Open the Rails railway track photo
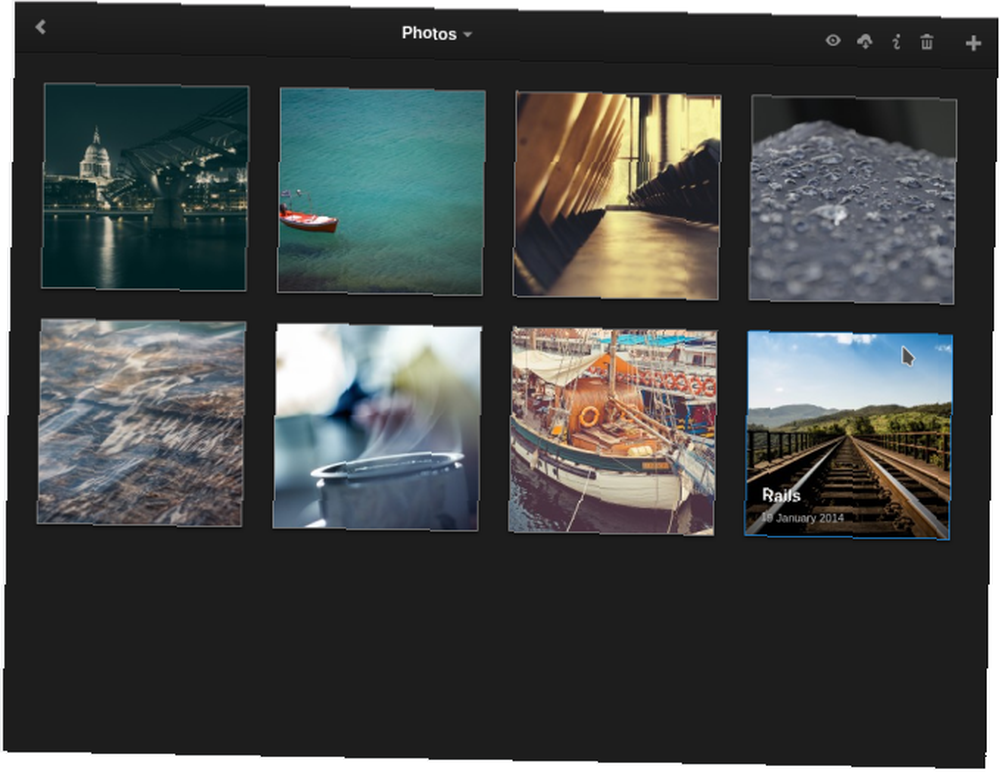This screenshot has width=1000, height=773. point(848,436)
